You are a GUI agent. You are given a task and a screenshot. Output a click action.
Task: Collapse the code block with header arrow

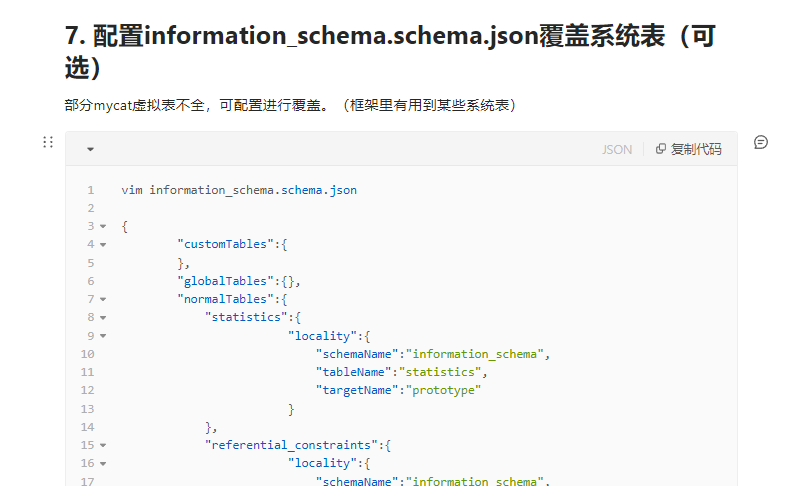(x=91, y=149)
